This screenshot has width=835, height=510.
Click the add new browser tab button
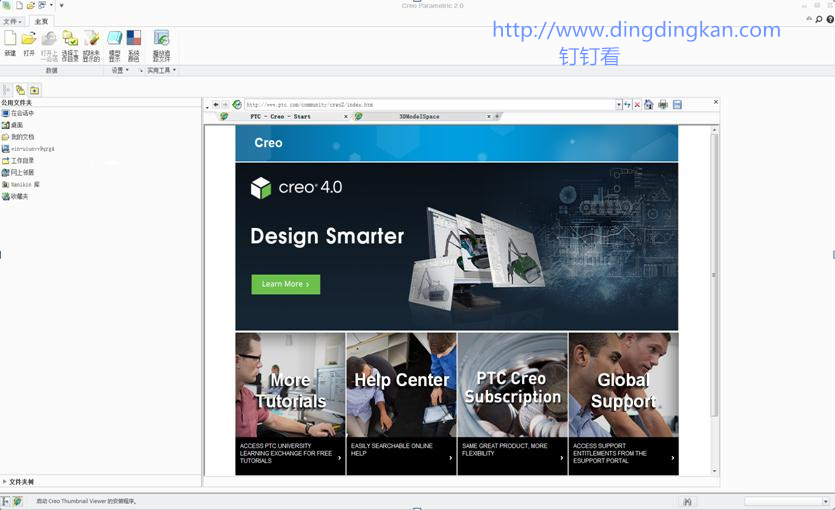[497, 117]
